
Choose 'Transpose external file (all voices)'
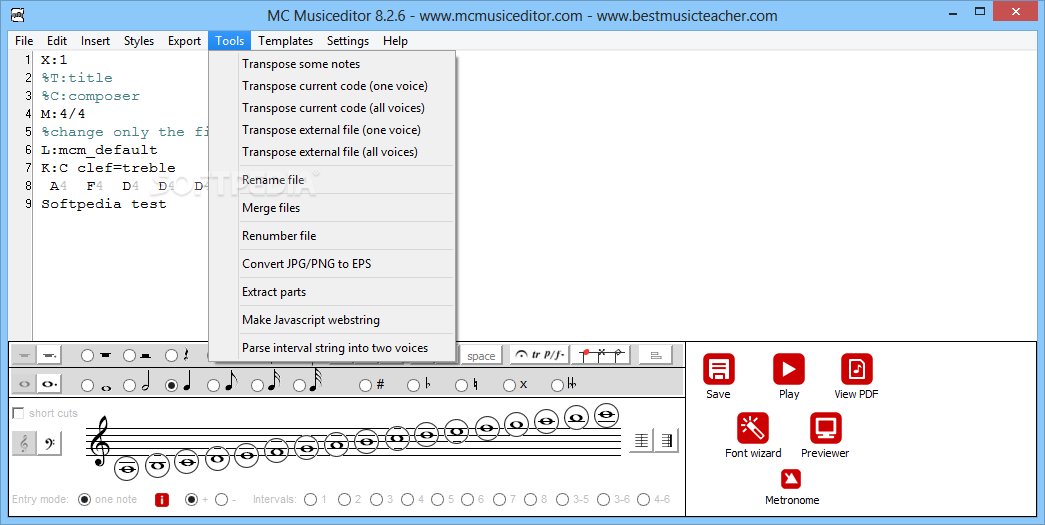(332, 152)
